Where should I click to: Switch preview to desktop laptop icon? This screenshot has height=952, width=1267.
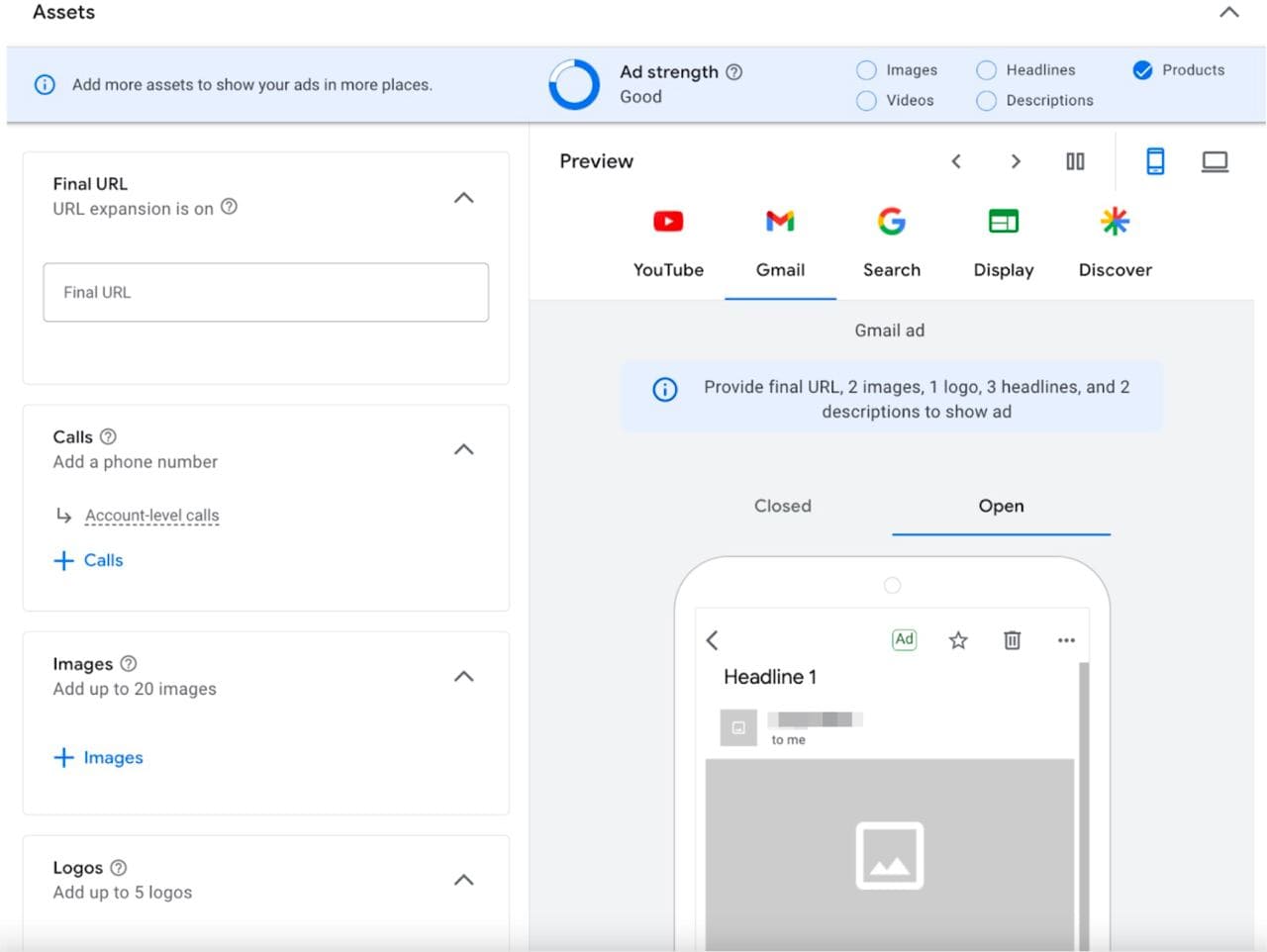[1215, 161]
